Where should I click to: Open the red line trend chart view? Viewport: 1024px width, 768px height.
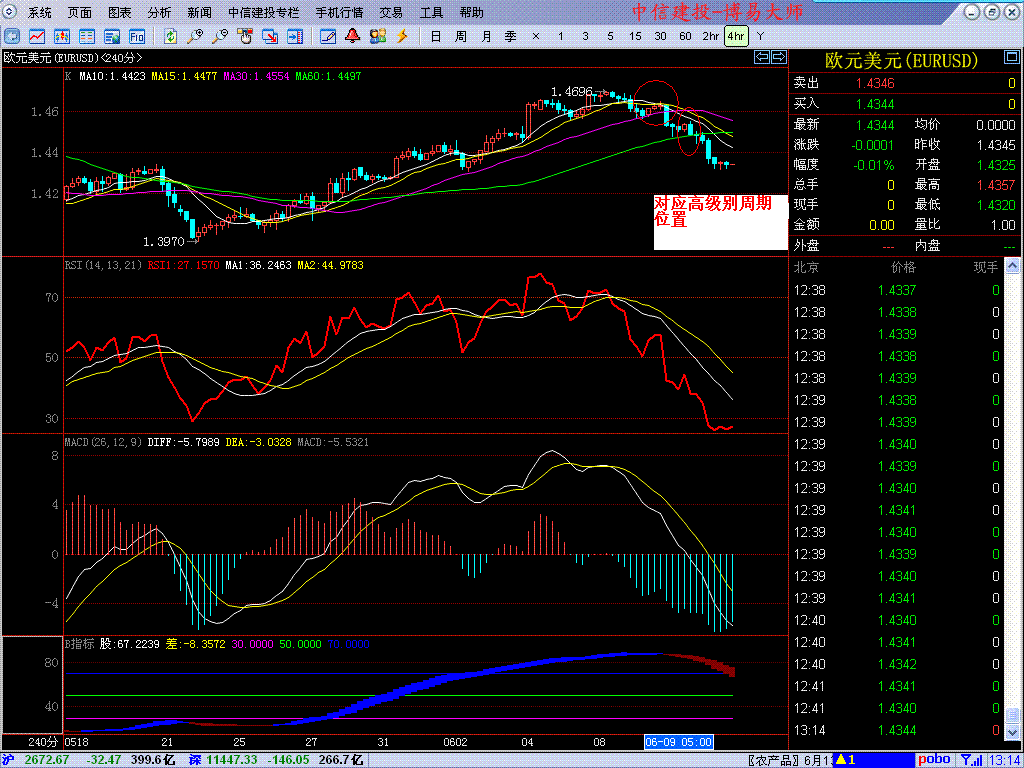click(x=37, y=36)
